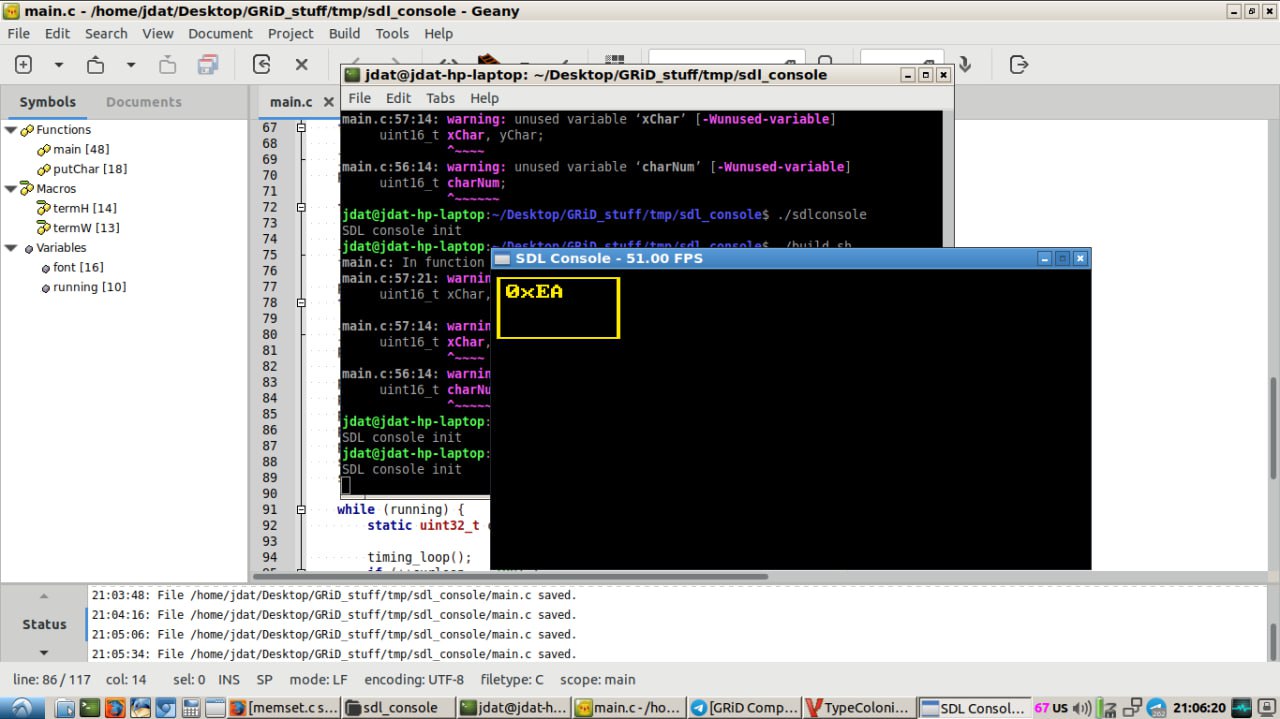This screenshot has height=719, width=1280.
Task: Switch to GRiD Comp Telegram taskbar window
Action: pyautogui.click(x=744, y=708)
